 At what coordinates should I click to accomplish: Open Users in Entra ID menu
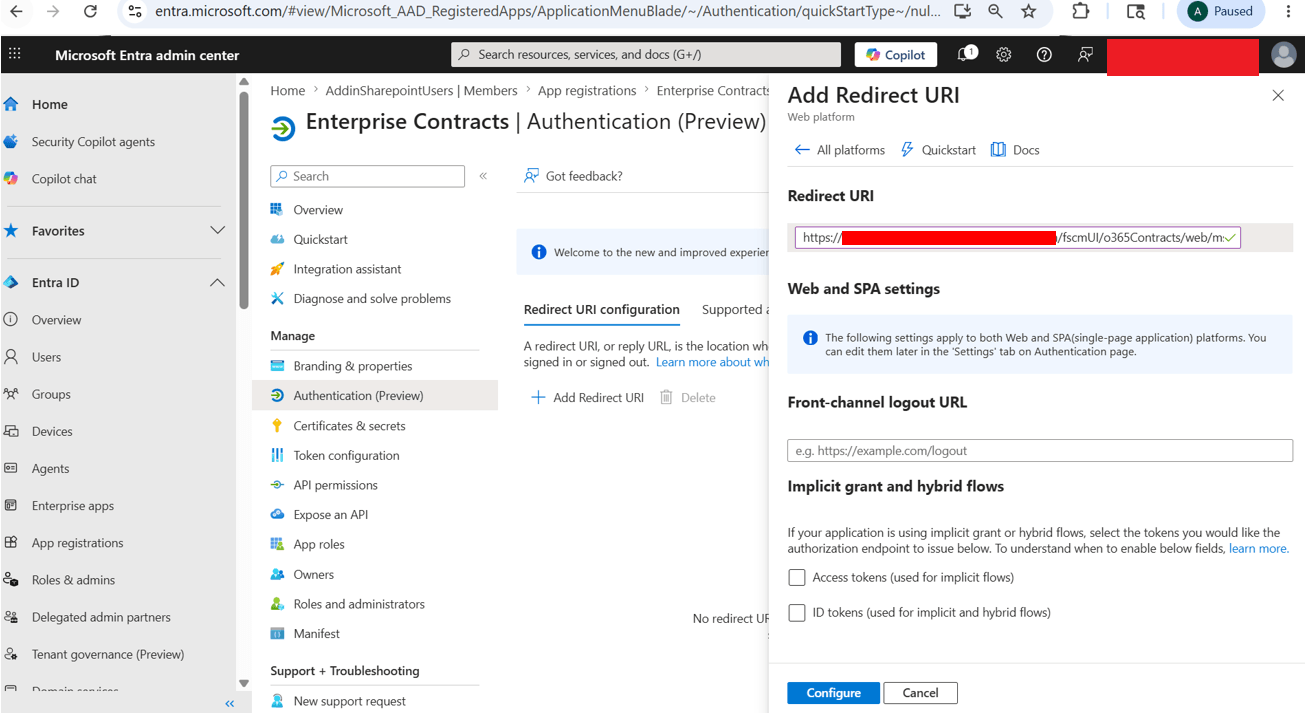(46, 357)
